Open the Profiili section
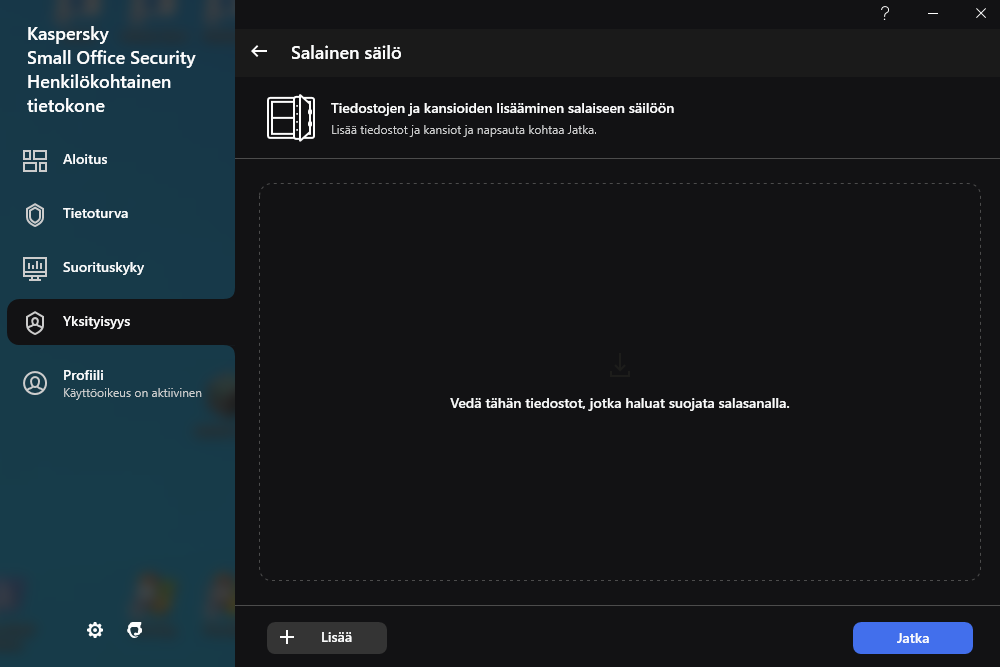The height and width of the screenshot is (667, 1000). [x=118, y=383]
